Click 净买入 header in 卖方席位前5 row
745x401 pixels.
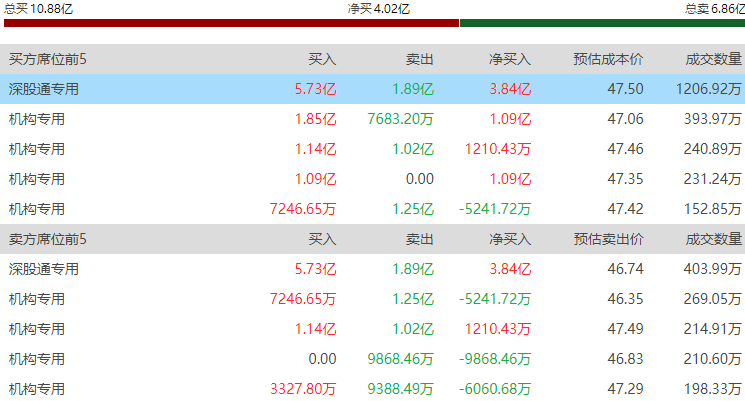510,239
